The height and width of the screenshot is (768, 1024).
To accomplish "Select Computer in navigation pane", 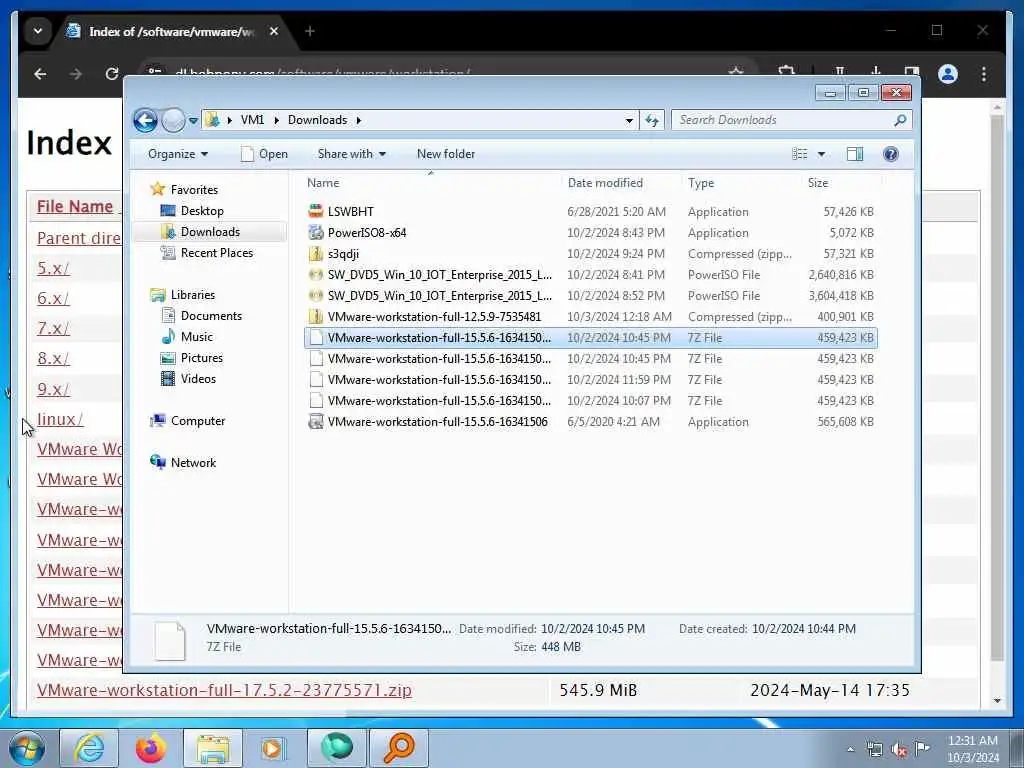I will pos(197,421).
